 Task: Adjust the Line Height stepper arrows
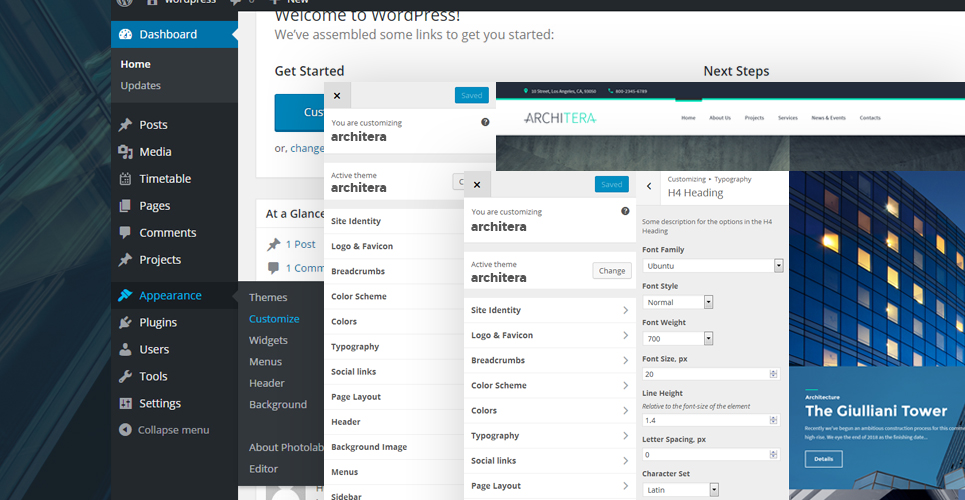tap(774, 420)
